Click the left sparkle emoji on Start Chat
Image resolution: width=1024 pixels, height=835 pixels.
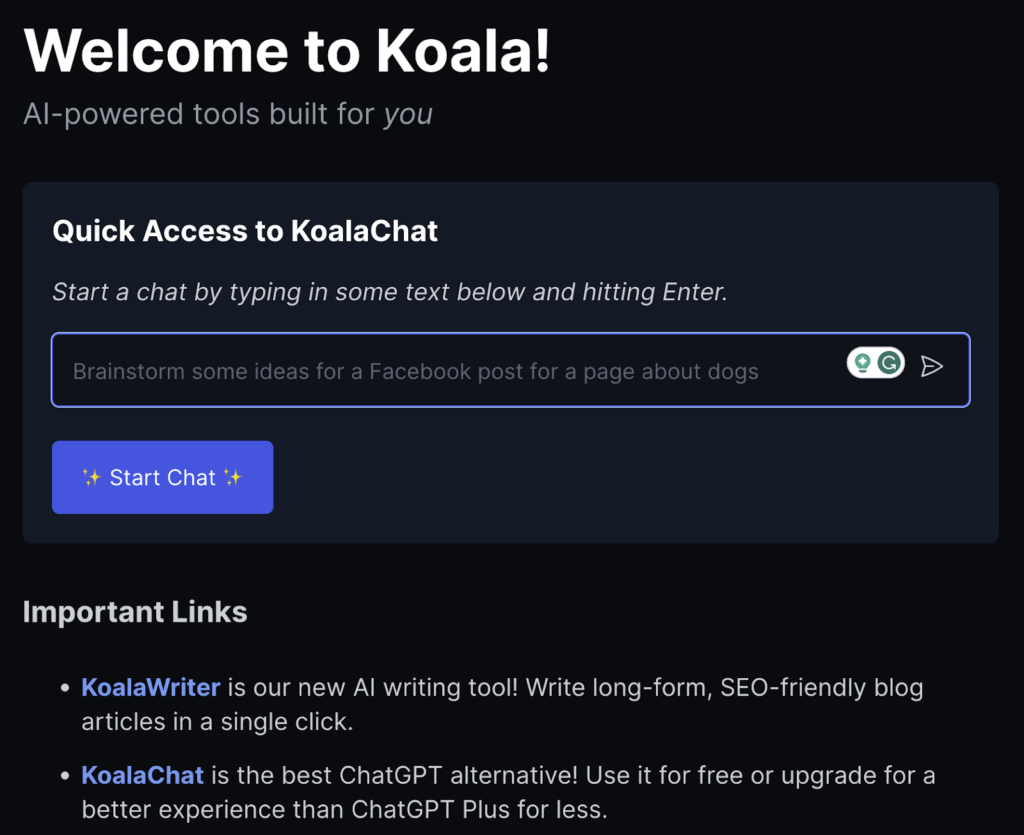click(x=91, y=477)
